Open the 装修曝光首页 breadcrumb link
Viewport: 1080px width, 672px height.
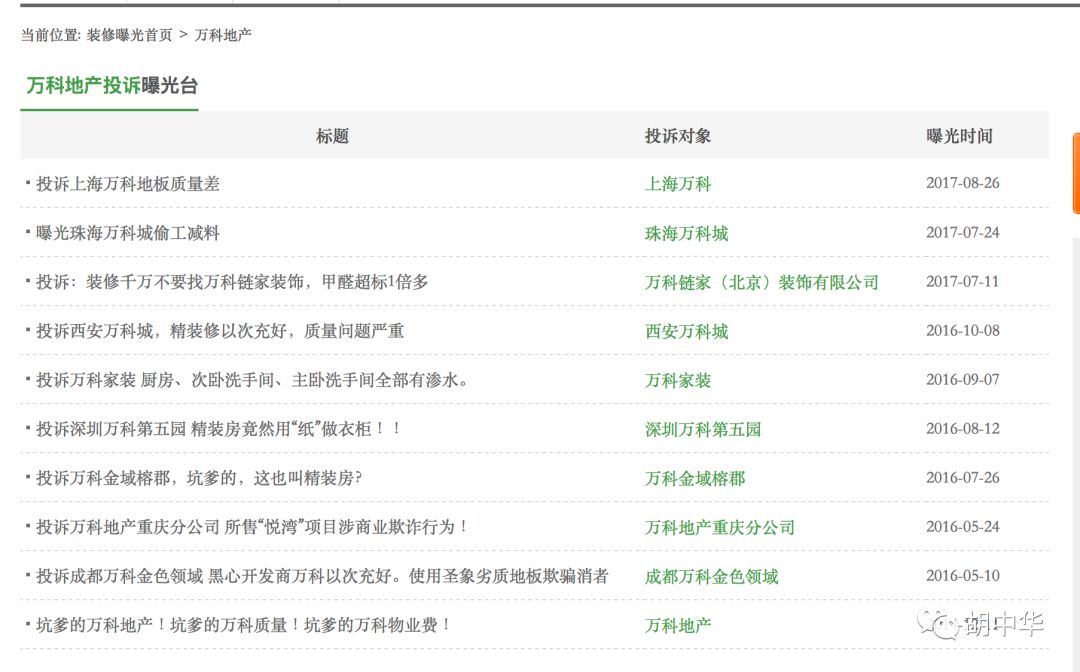(x=129, y=35)
